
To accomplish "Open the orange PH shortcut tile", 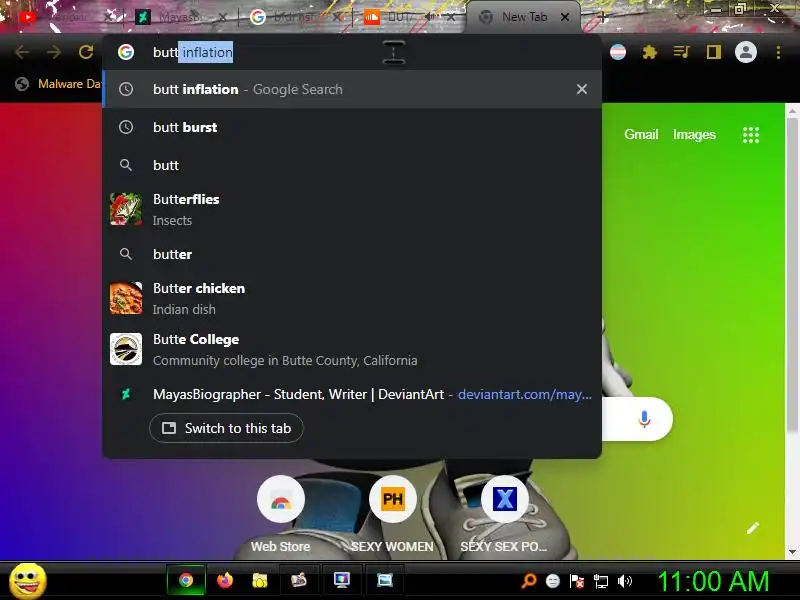I will click(392, 514).
